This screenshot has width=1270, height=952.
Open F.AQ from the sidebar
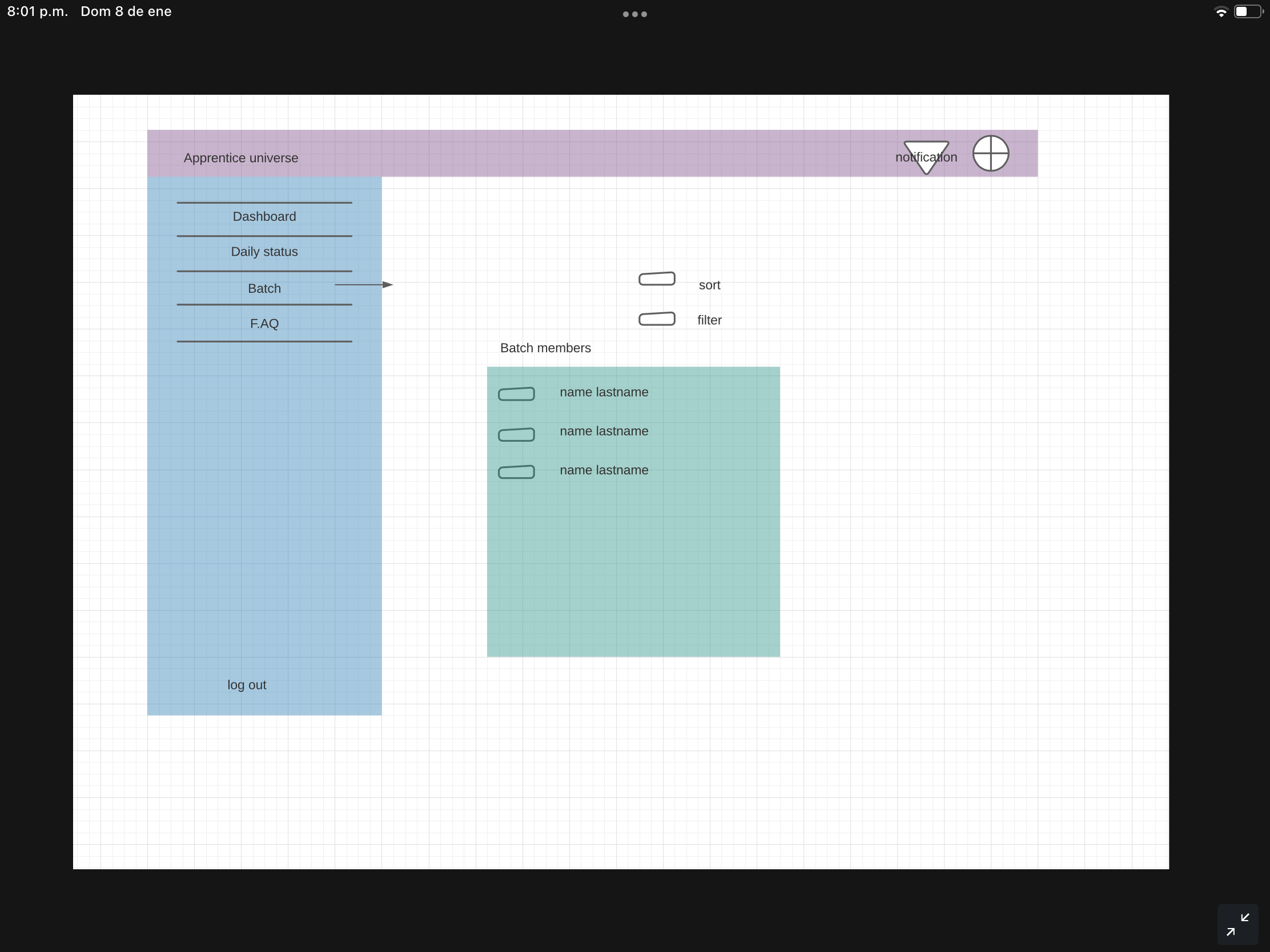tap(264, 324)
